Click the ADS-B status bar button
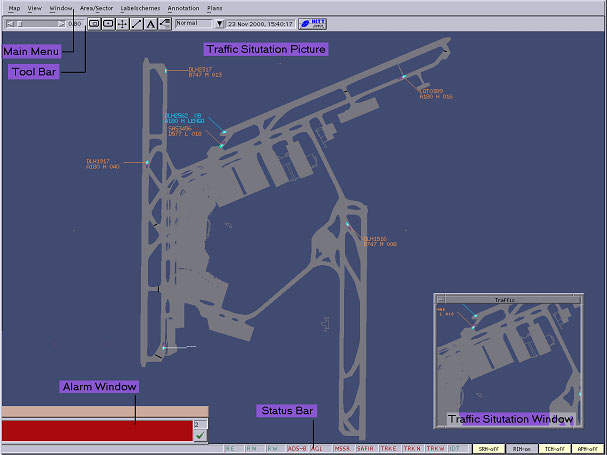Viewport: 607px width, 455px height. (297, 449)
